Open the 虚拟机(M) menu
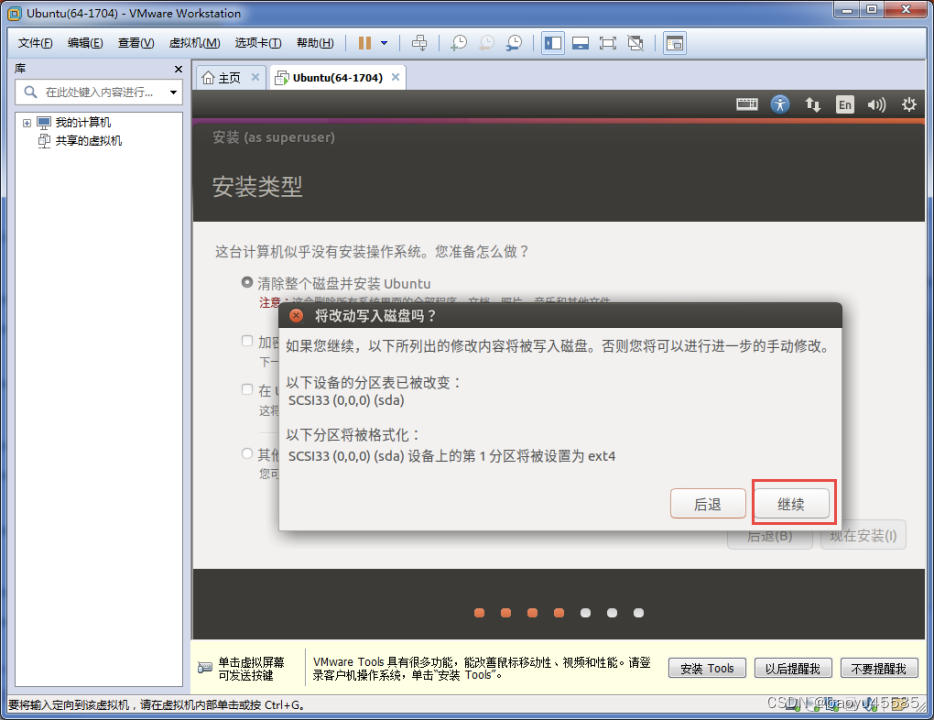The width and height of the screenshot is (934, 720). tap(194, 43)
